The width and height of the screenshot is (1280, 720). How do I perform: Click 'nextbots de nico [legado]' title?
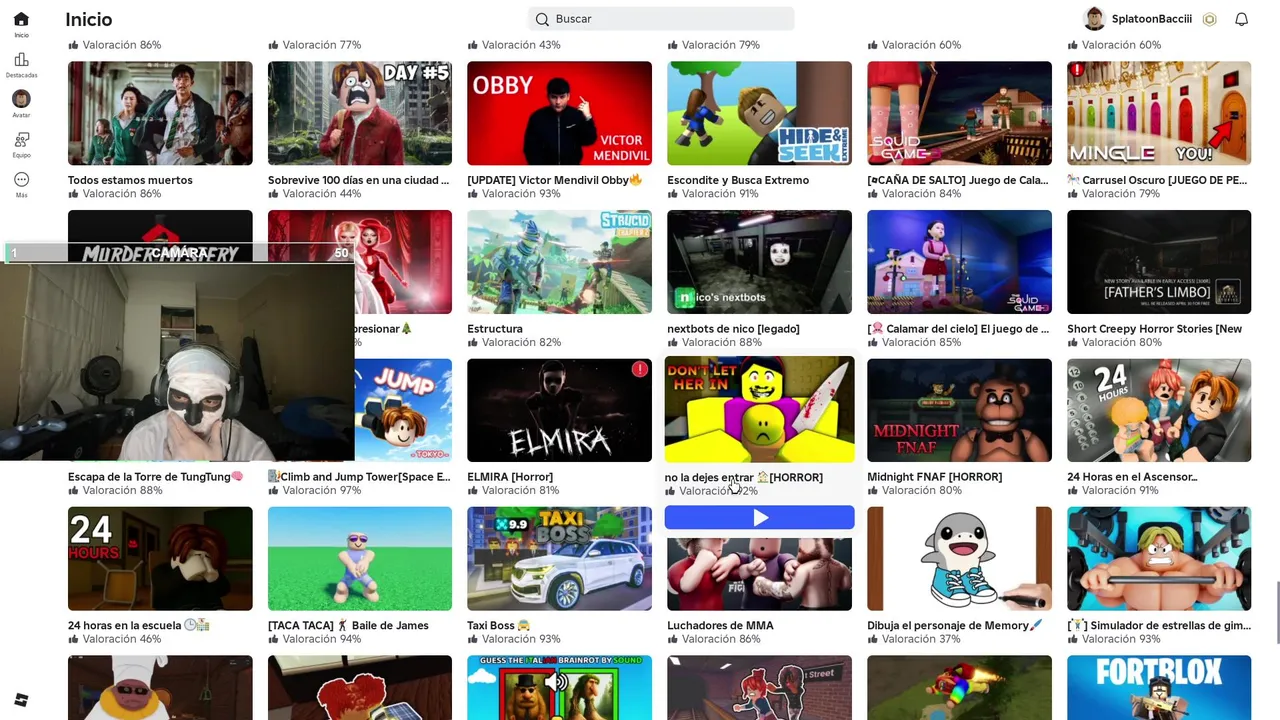pos(733,329)
